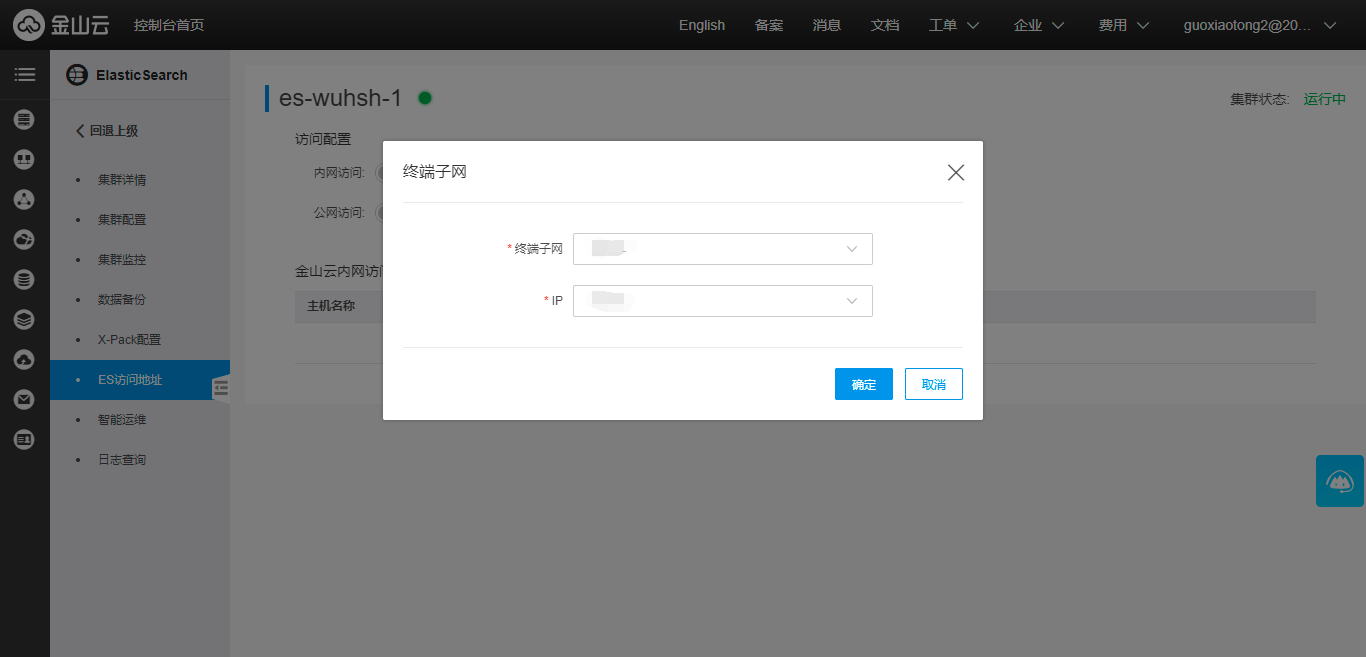Screen dimensions: 1366x657
Task: Open 文档 in the top bar
Action: coord(885,25)
